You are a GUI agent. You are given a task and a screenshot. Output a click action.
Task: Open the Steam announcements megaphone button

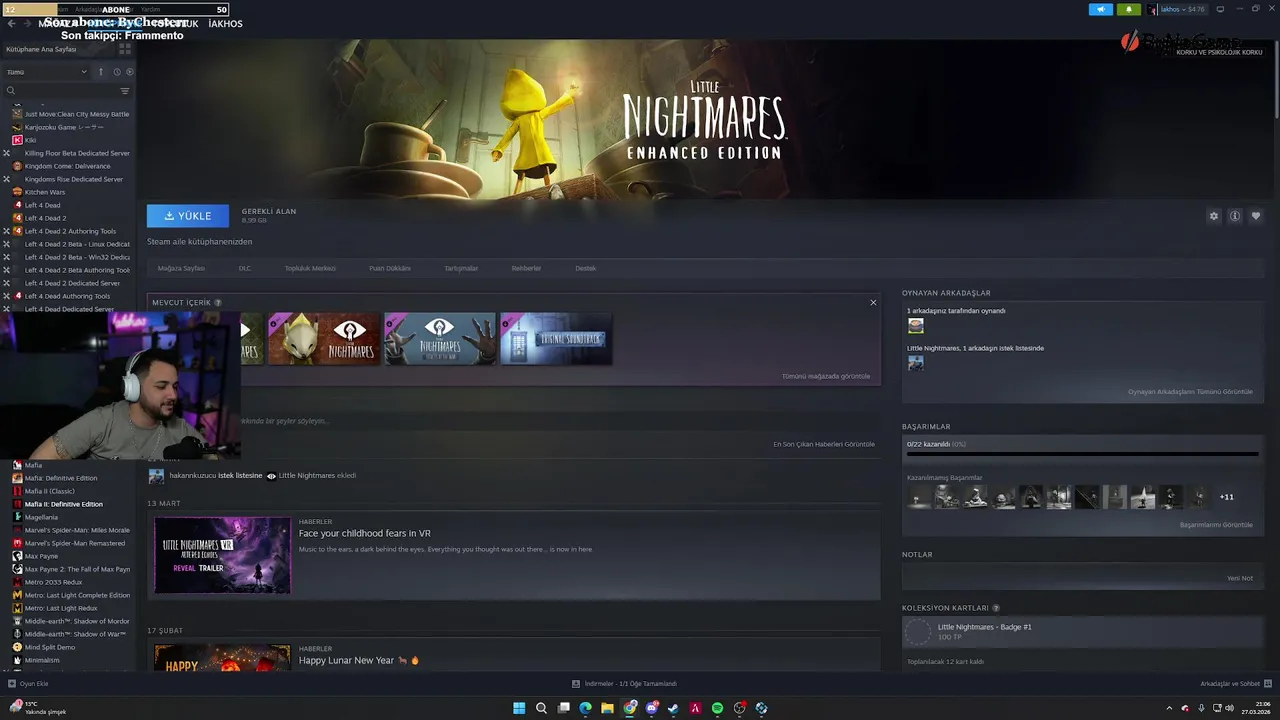(x=1100, y=9)
